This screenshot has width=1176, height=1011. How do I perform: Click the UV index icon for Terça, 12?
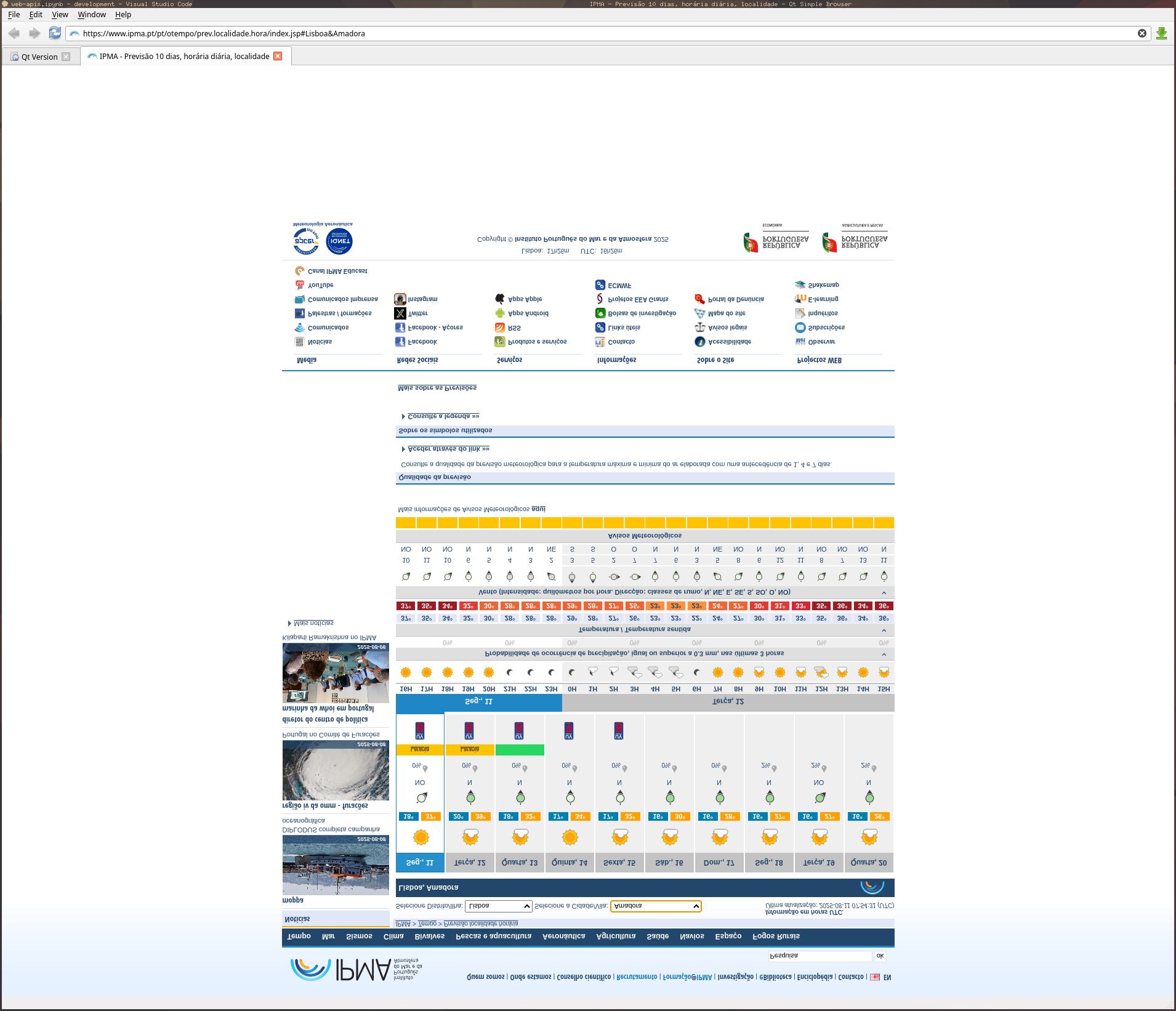point(469,731)
